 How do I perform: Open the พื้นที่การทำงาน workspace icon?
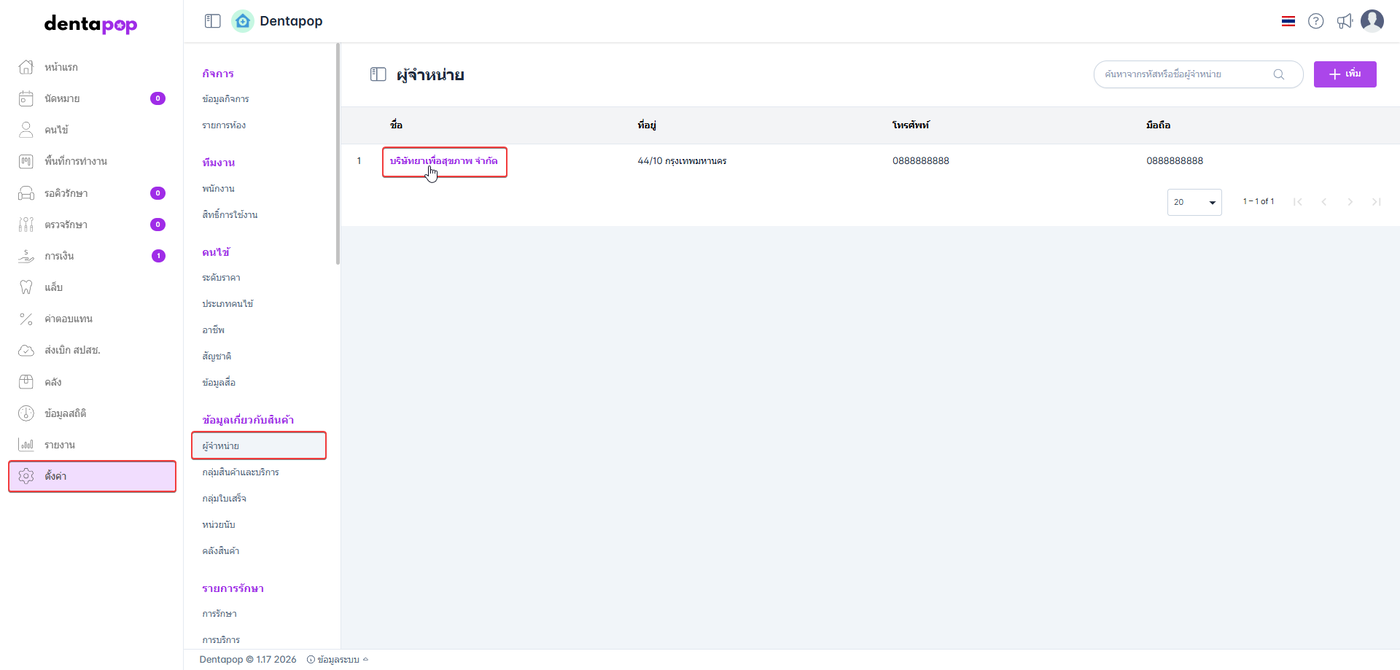pos(27,161)
